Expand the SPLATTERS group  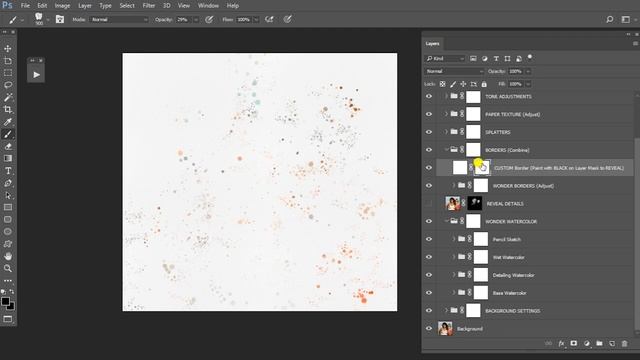tap(446, 132)
